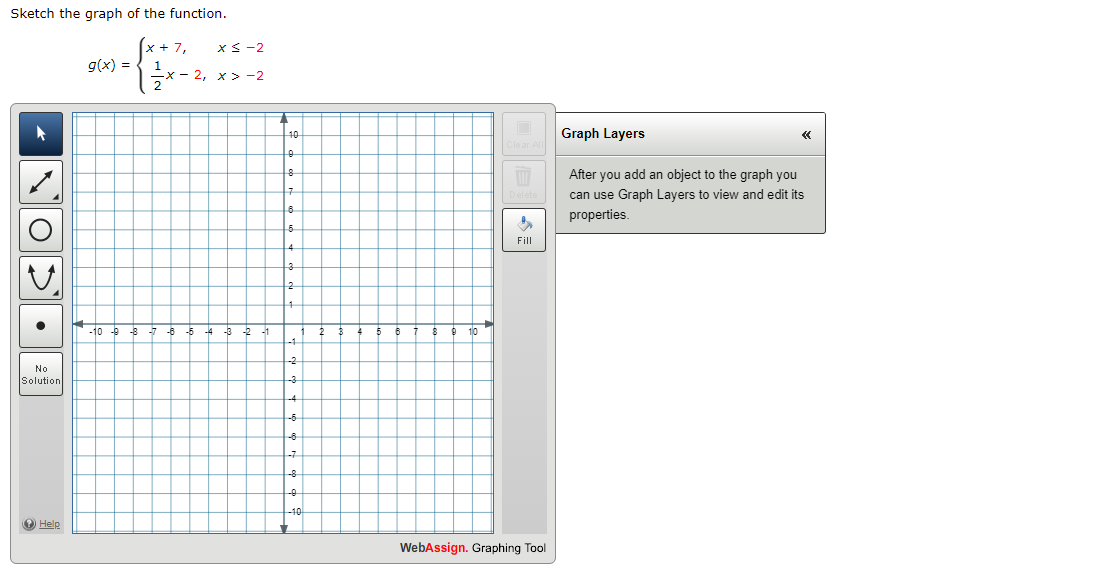Open the parabola tool variant triangle
Screen dimensions: 1112x583
[x=57, y=293]
